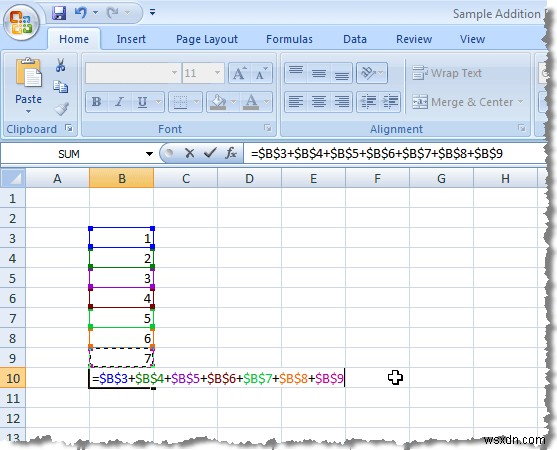Cut the selection with scissors icon
The height and width of the screenshot is (450, 557).
pyautogui.click(x=60, y=65)
